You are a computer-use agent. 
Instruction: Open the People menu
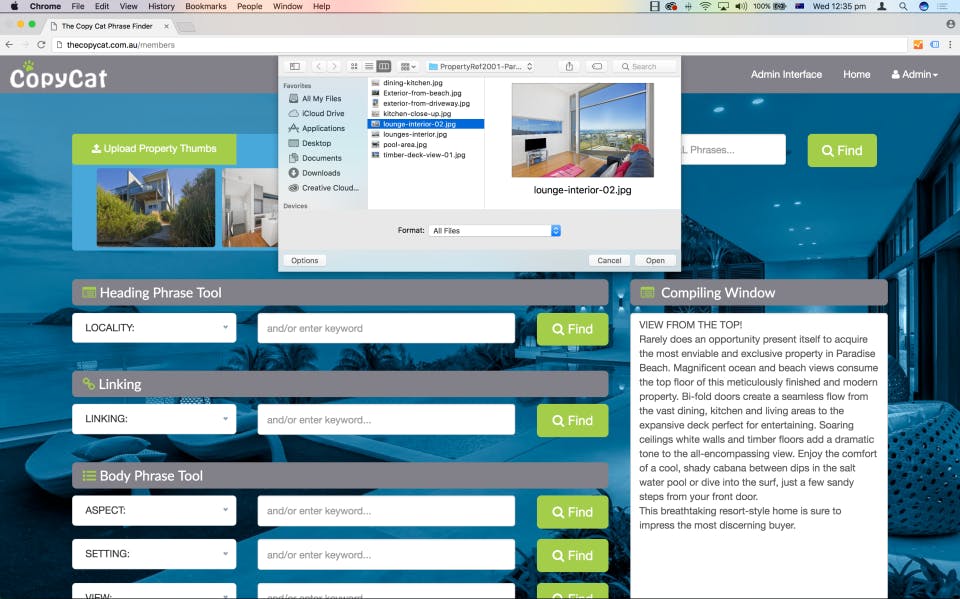249,6
